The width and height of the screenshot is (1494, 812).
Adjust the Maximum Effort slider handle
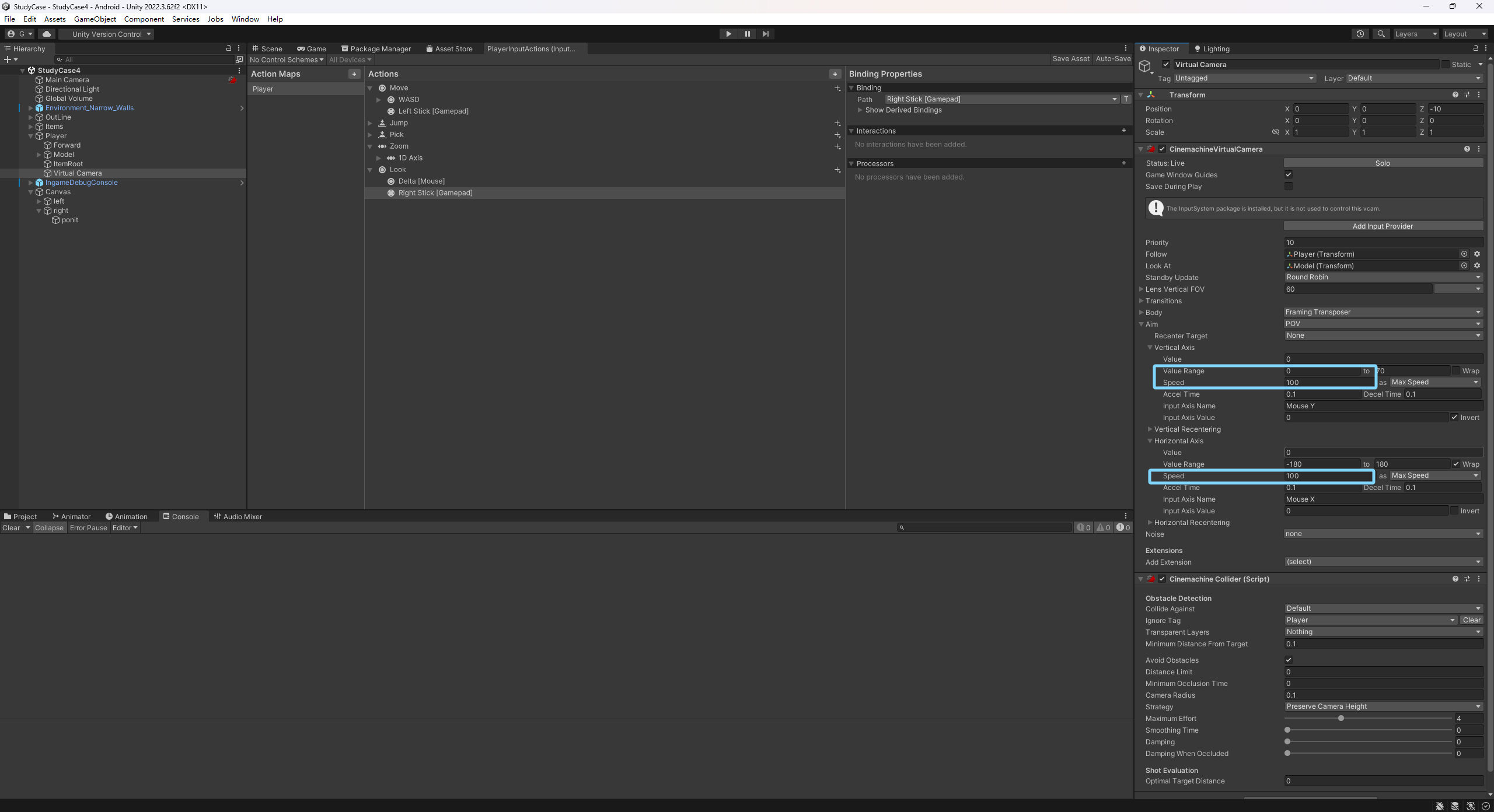[1341, 718]
